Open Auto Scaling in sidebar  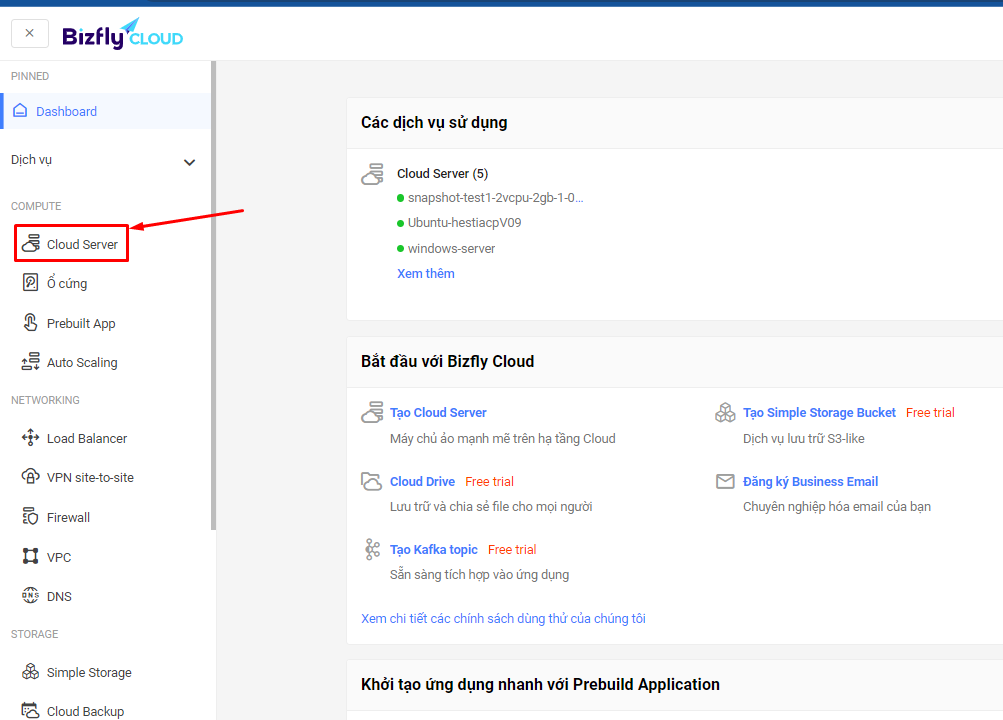[x=82, y=363]
